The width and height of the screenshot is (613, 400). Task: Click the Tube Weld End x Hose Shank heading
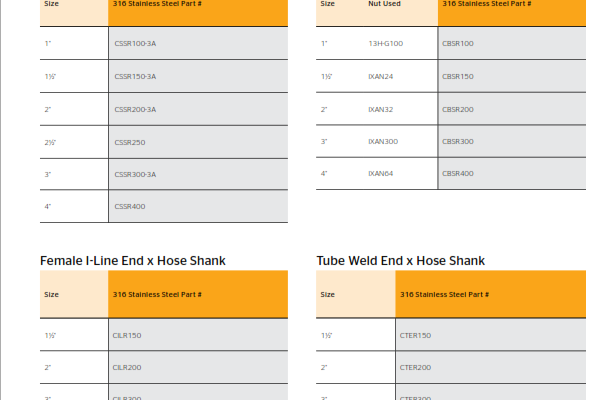(x=401, y=261)
